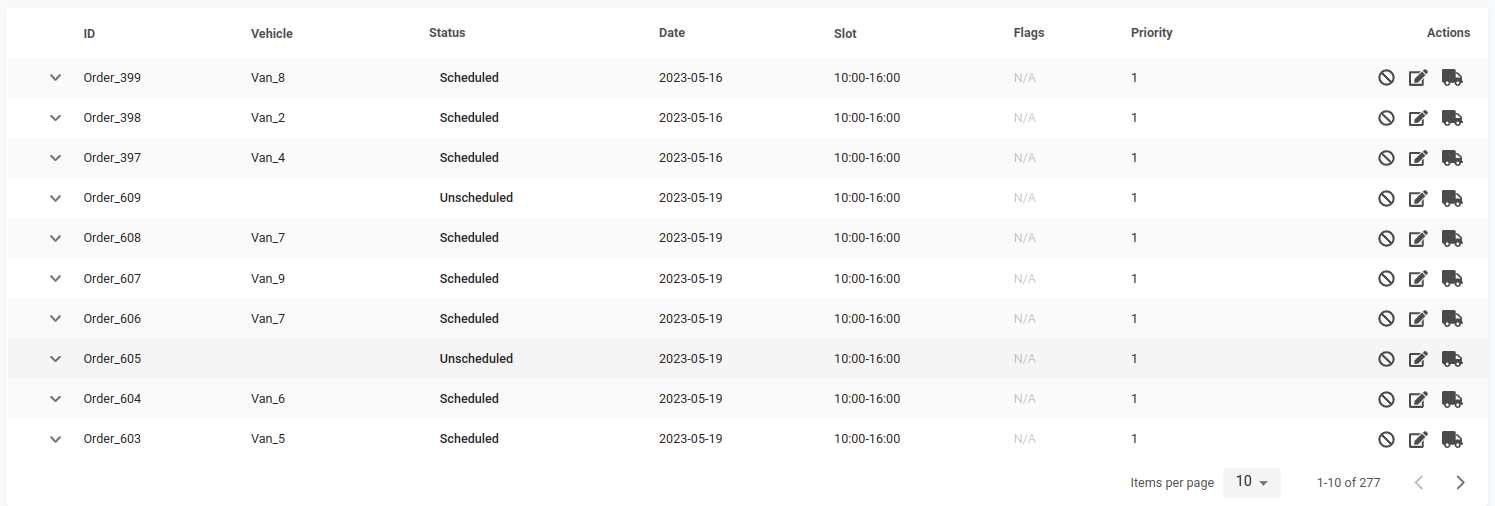Click the truck icon for Order_606

1452,318
